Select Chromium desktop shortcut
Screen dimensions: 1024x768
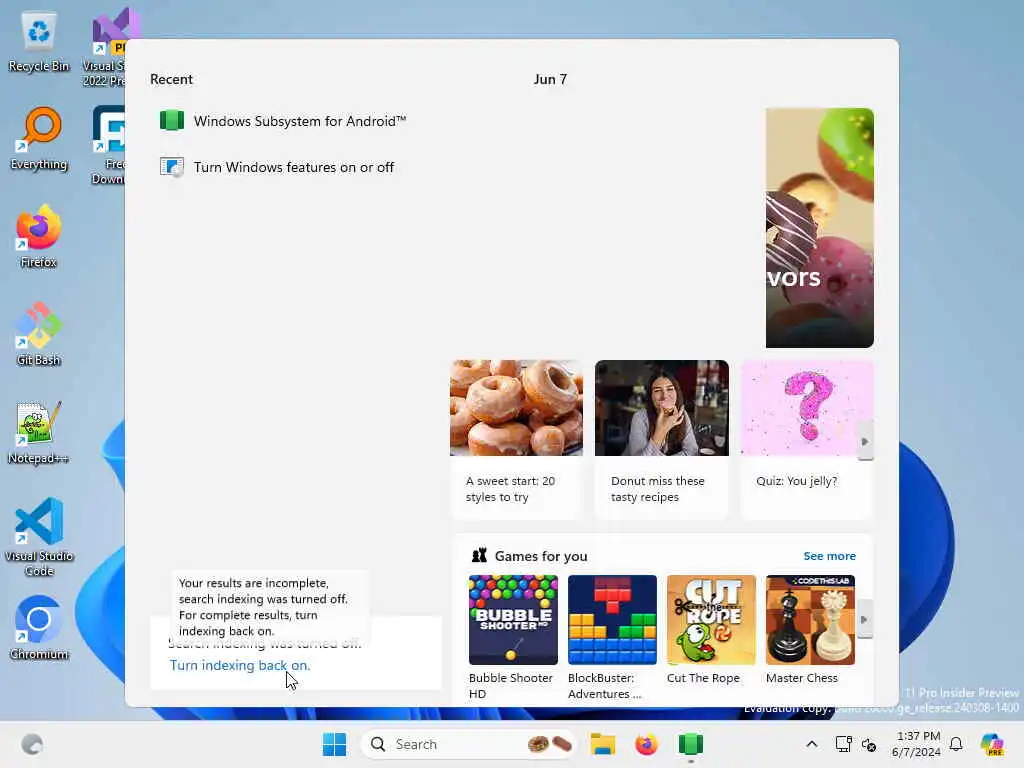[x=39, y=628]
